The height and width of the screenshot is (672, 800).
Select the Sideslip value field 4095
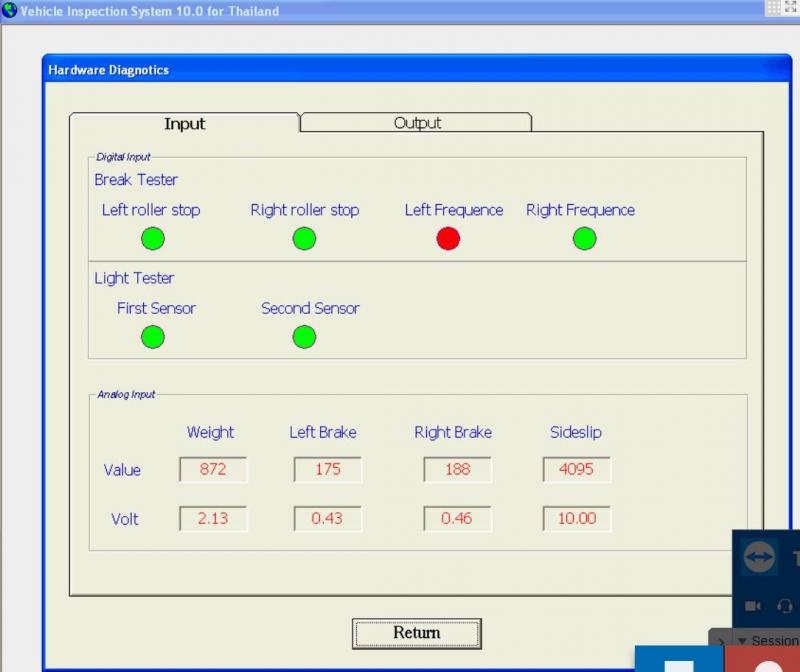coord(577,469)
